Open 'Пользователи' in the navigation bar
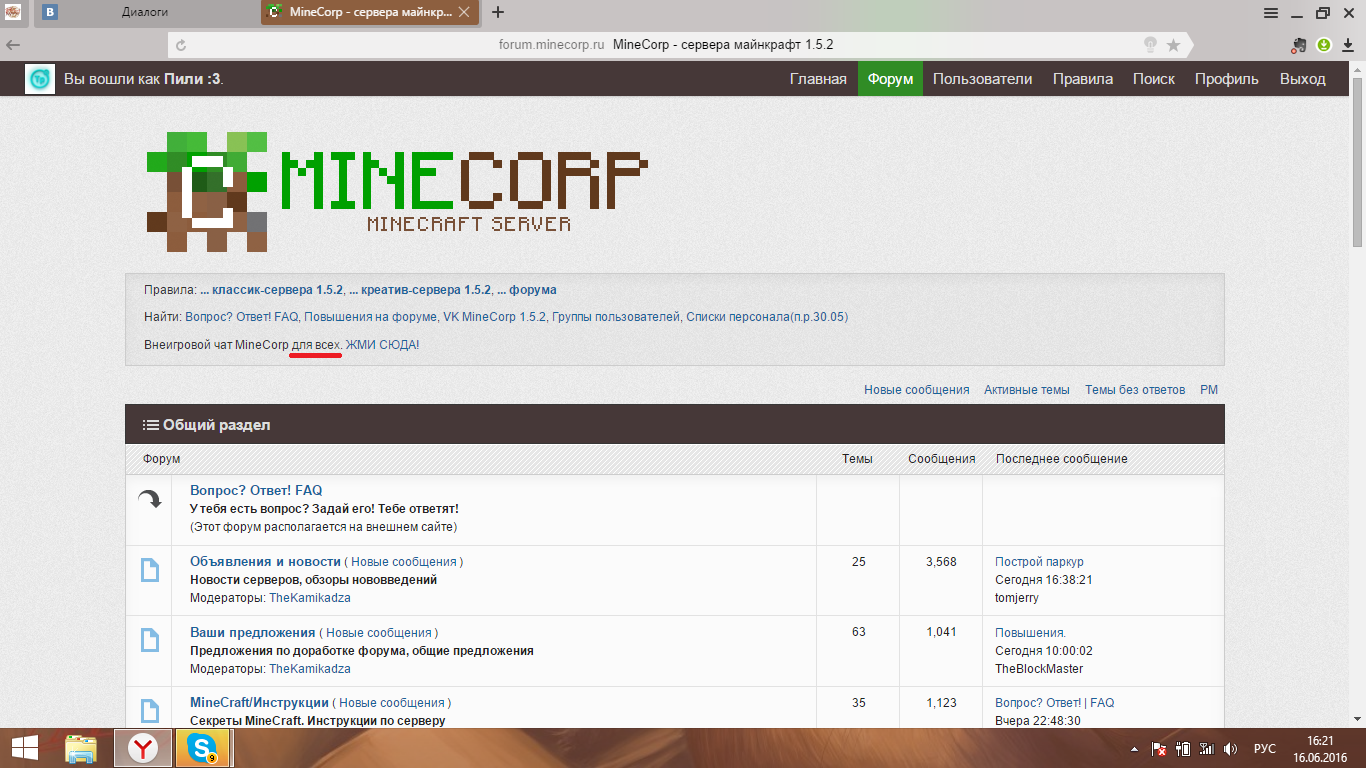Image resolution: width=1366 pixels, height=768 pixels. [x=982, y=79]
